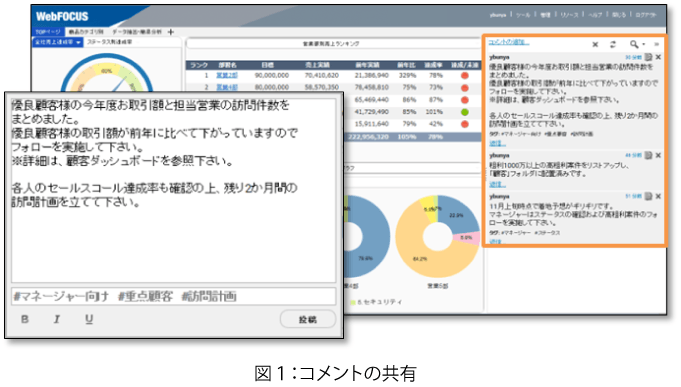
Task: Collapse the comments panel with double chevron
Action: tap(656, 44)
